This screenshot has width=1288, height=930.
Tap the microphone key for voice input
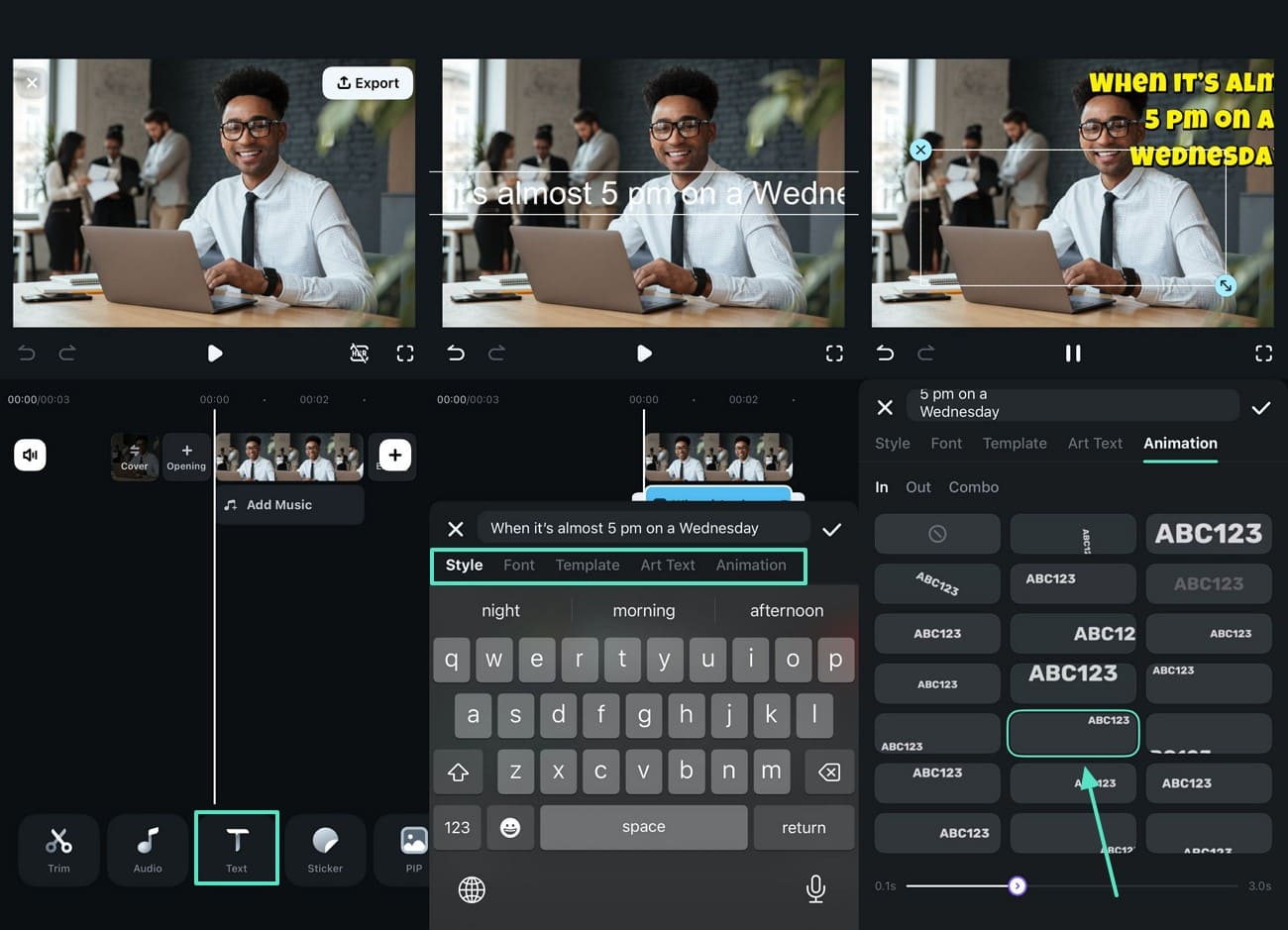point(814,889)
